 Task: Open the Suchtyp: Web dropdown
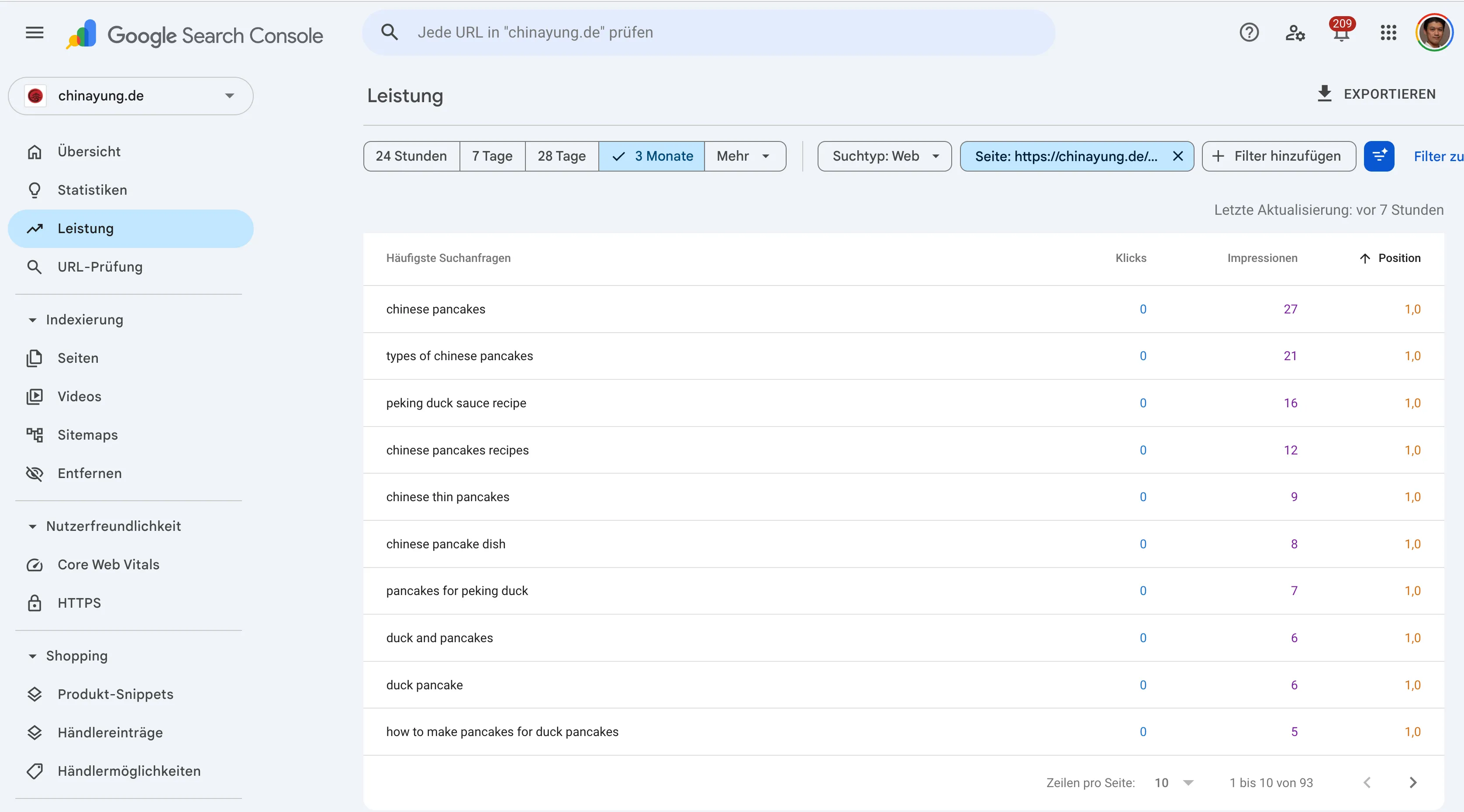click(884, 156)
